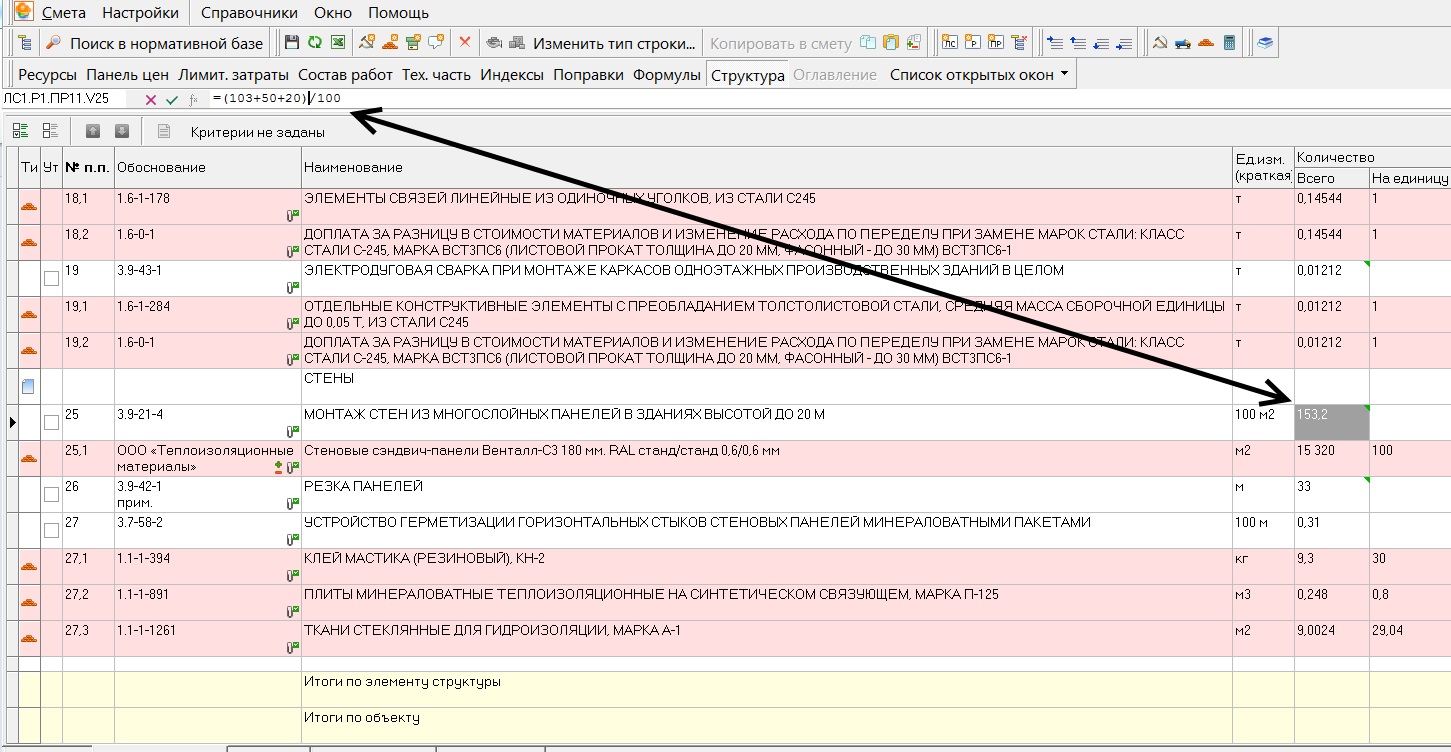The image size is (1451, 752).
Task: Click the Критерии не заданы label
Action: click(258, 132)
